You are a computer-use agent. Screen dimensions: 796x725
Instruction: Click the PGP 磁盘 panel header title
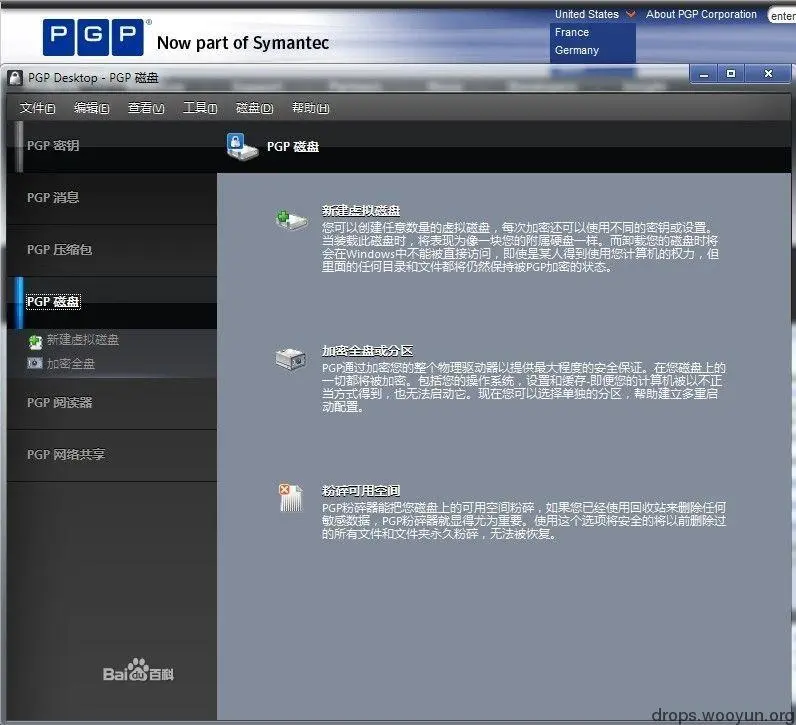293,147
